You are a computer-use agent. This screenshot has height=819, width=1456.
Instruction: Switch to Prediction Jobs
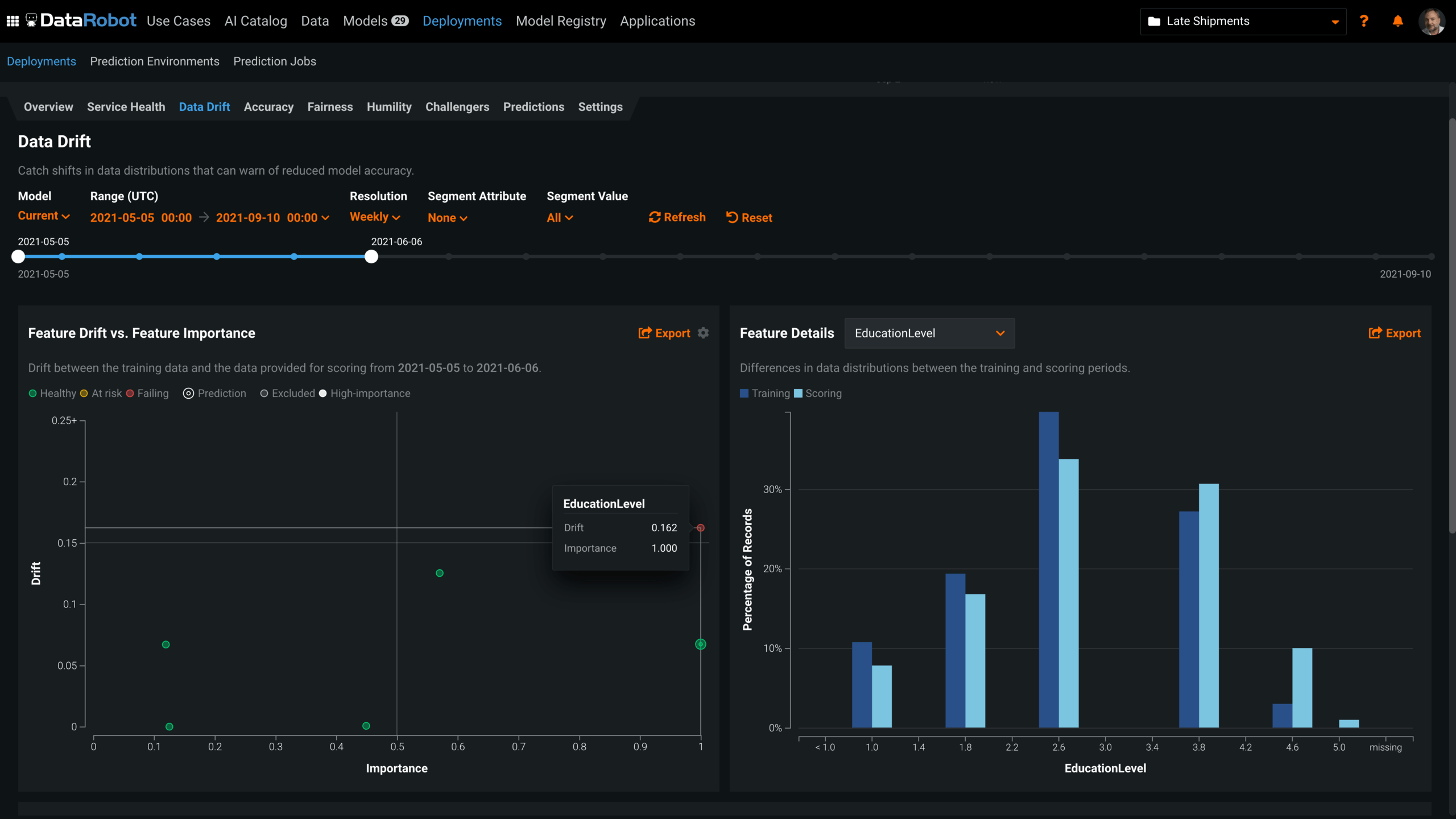point(275,61)
